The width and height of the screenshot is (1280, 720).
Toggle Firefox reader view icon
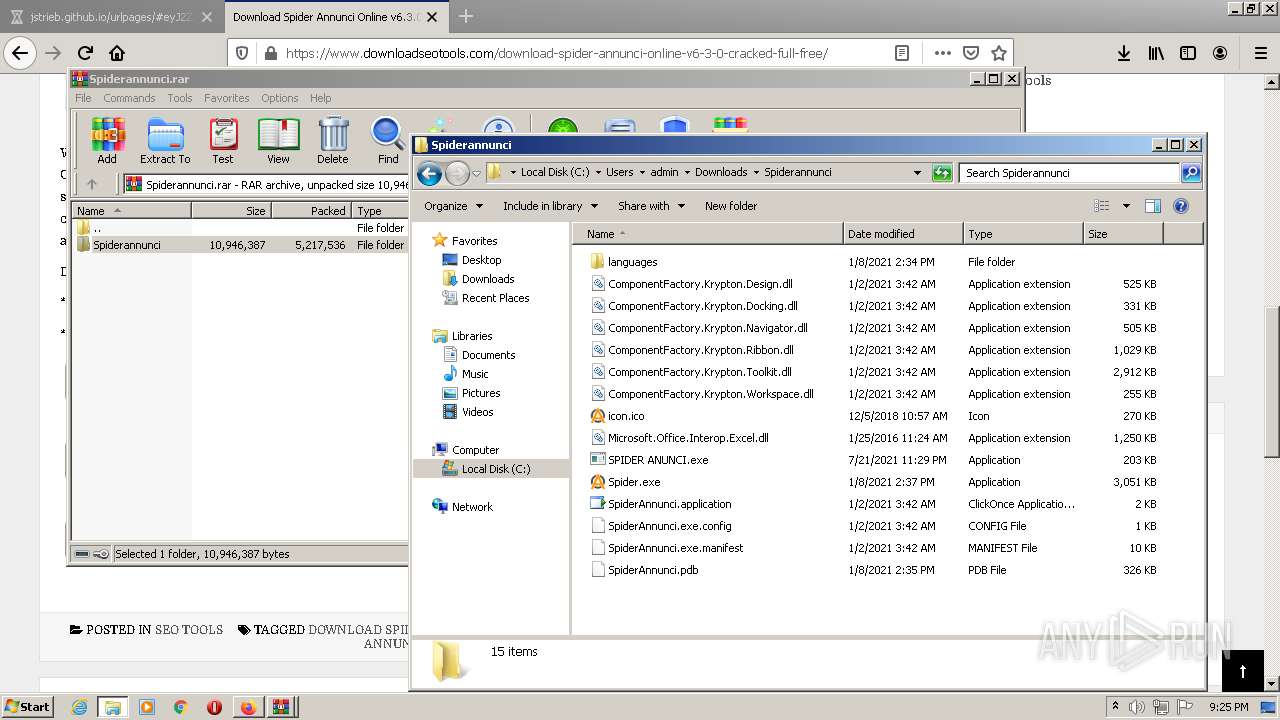tap(902, 53)
